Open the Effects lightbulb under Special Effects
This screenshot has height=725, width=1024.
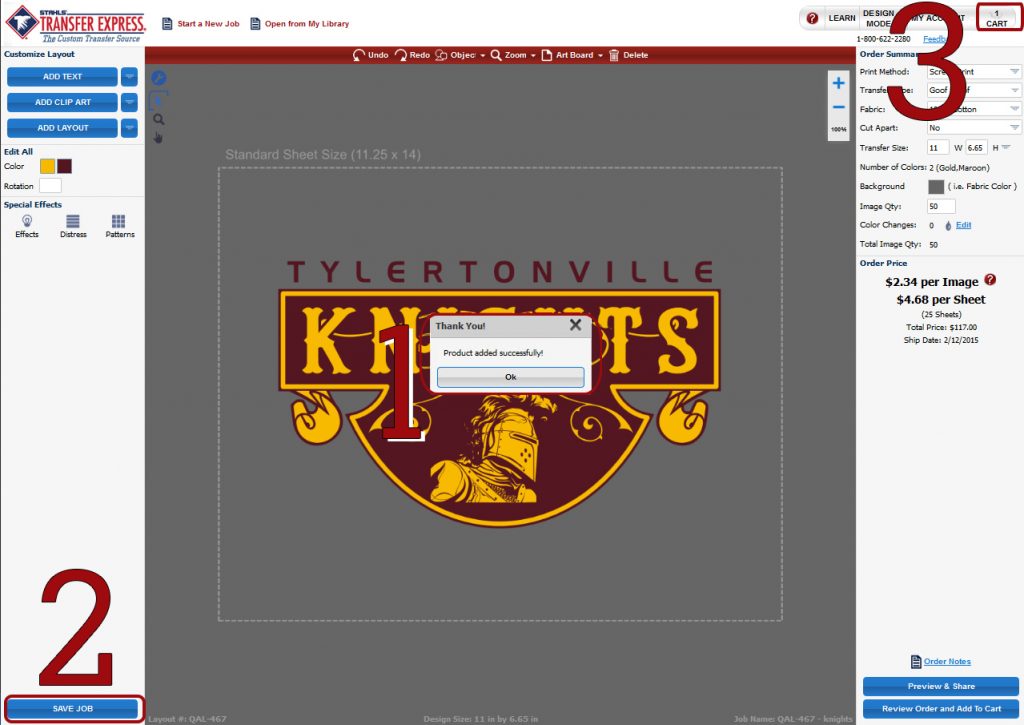coord(26,222)
